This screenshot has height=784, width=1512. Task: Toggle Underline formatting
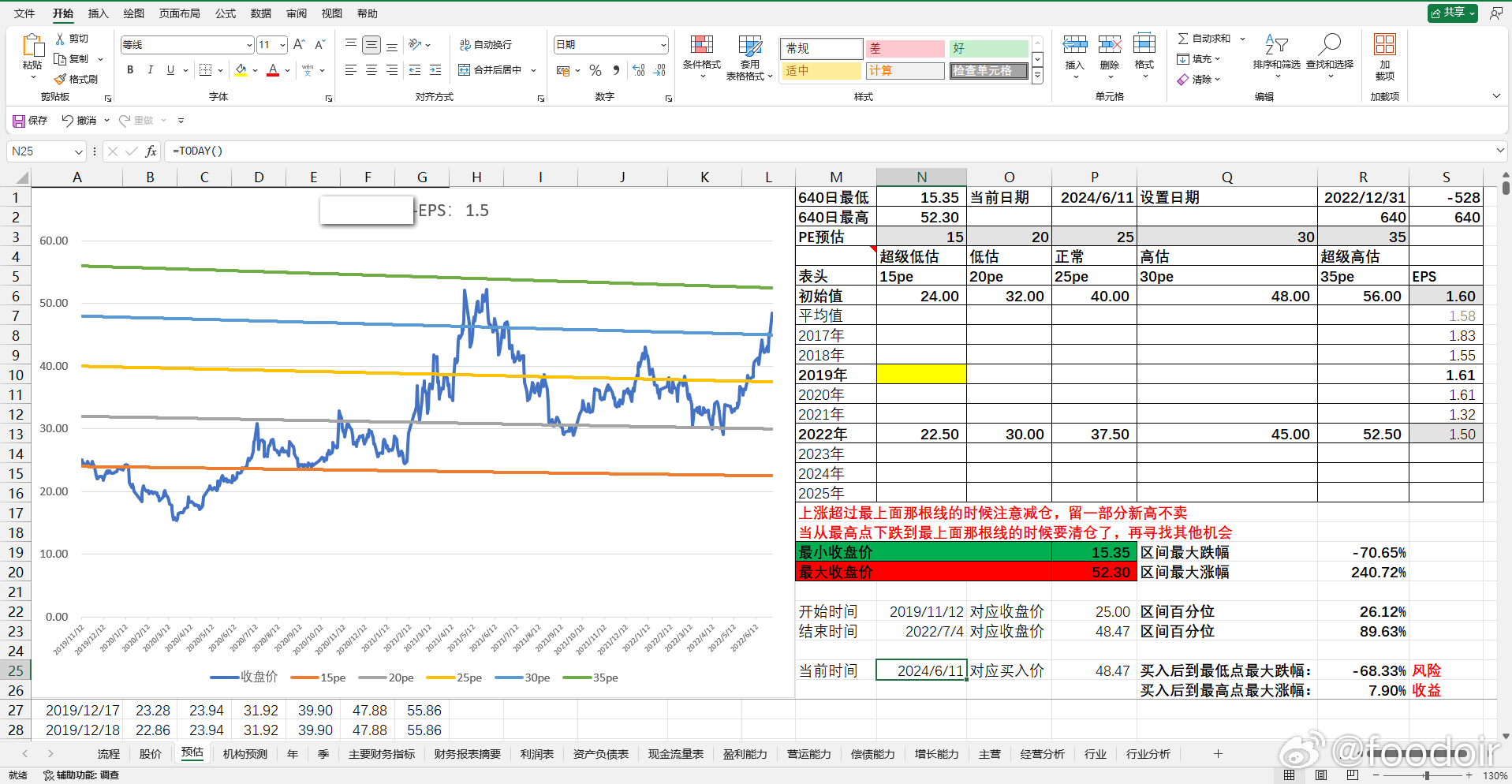[x=170, y=70]
